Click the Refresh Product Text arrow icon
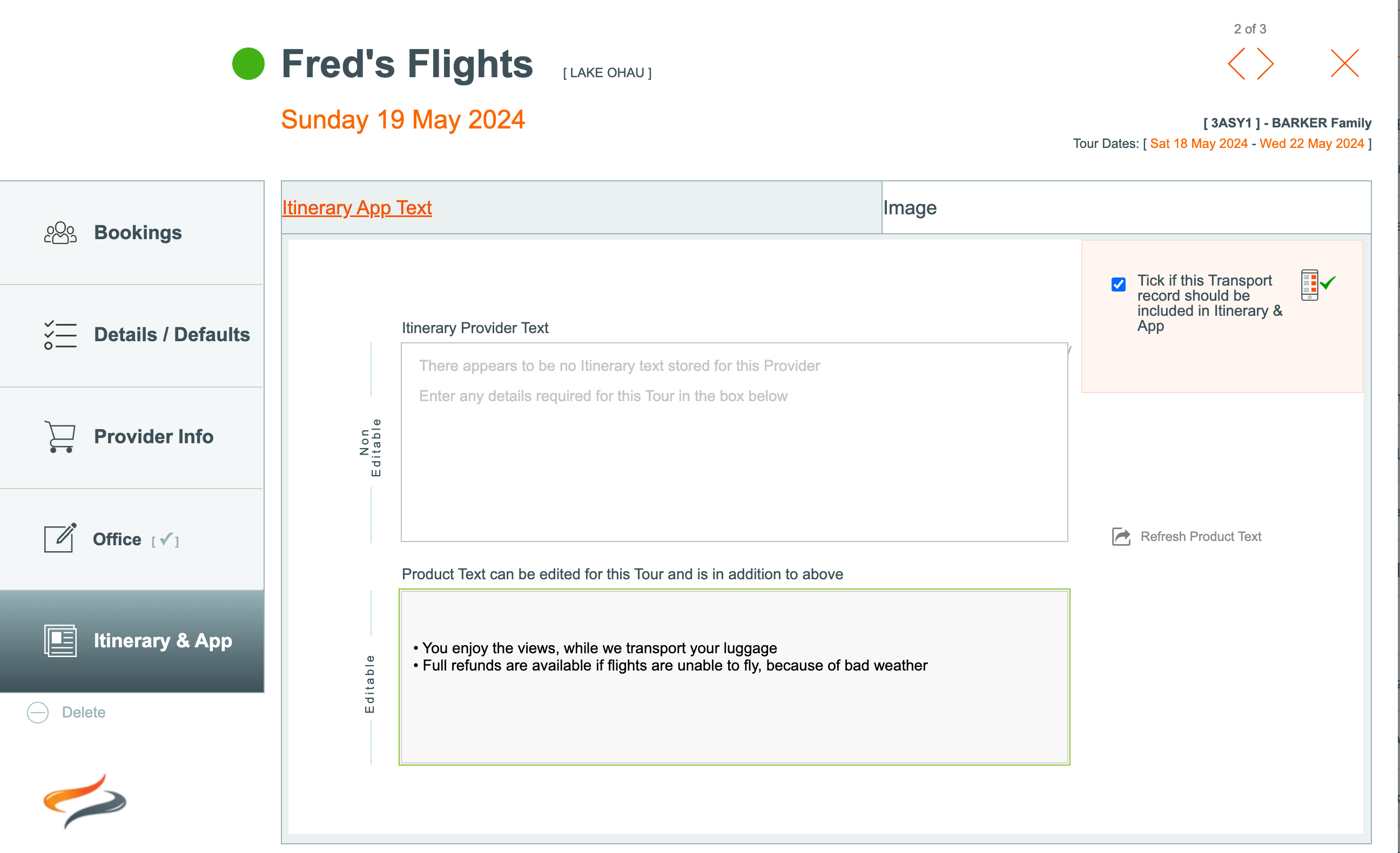 coord(1121,537)
